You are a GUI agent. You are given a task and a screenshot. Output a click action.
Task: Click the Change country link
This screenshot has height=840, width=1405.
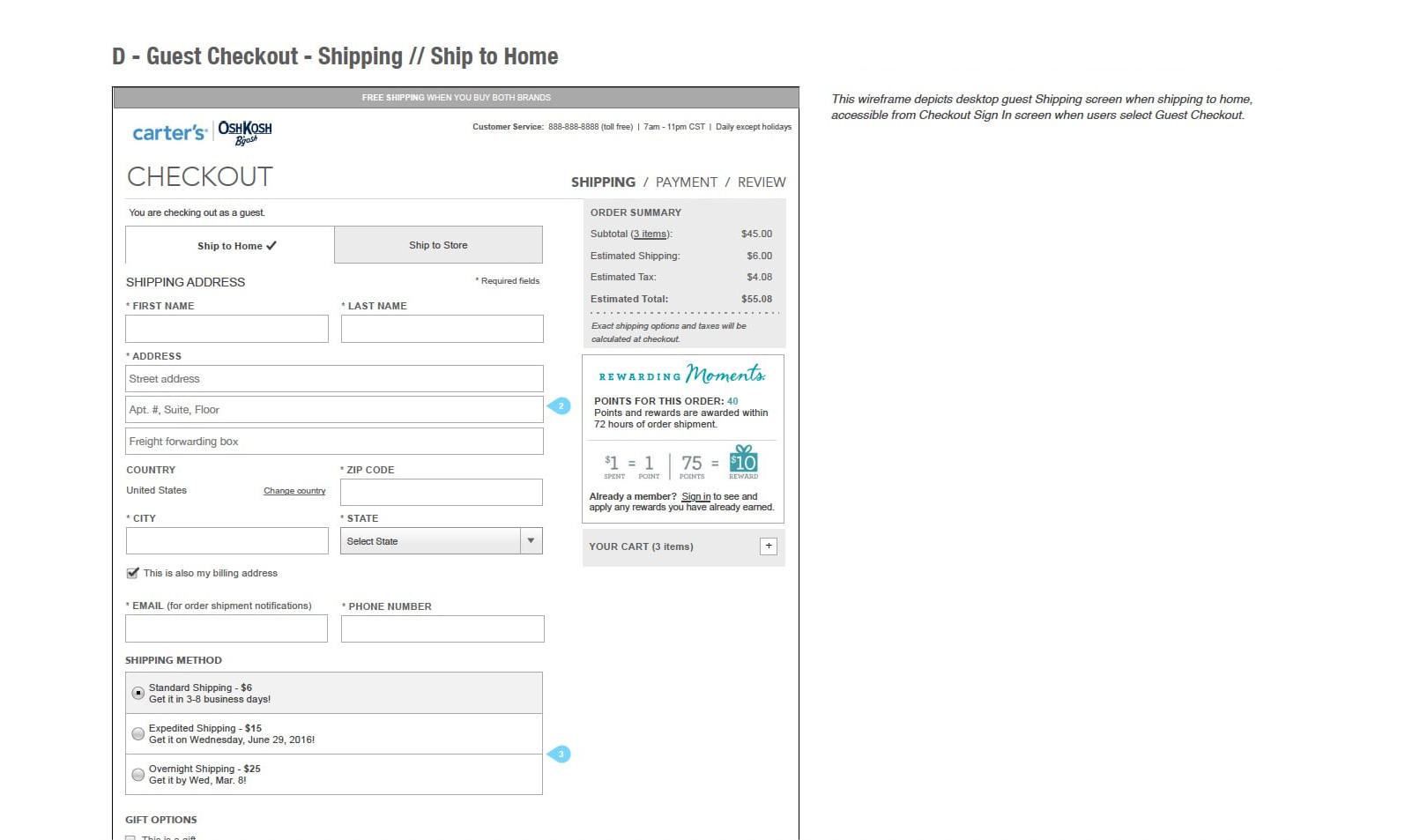pos(294,491)
